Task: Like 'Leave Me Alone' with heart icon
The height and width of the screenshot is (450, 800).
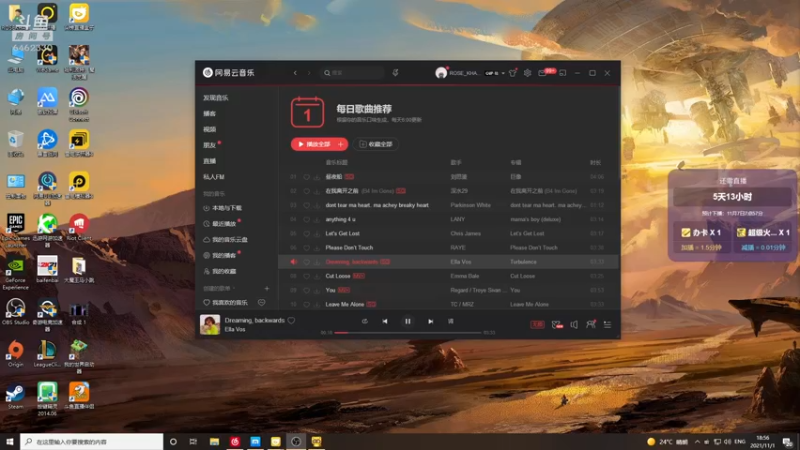Action: [x=307, y=305]
